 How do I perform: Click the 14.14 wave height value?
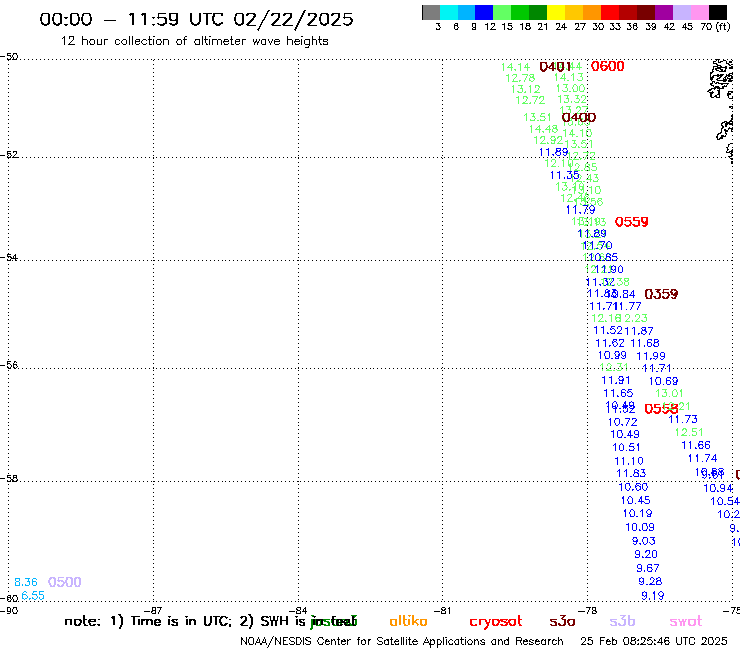(x=515, y=67)
